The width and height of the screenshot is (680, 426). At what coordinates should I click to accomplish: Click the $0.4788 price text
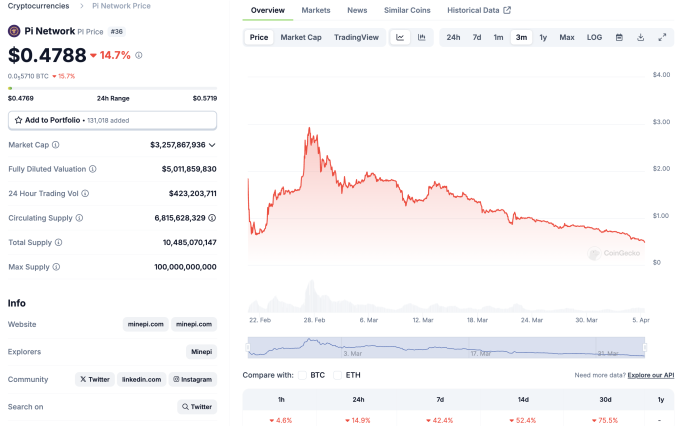(x=47, y=55)
